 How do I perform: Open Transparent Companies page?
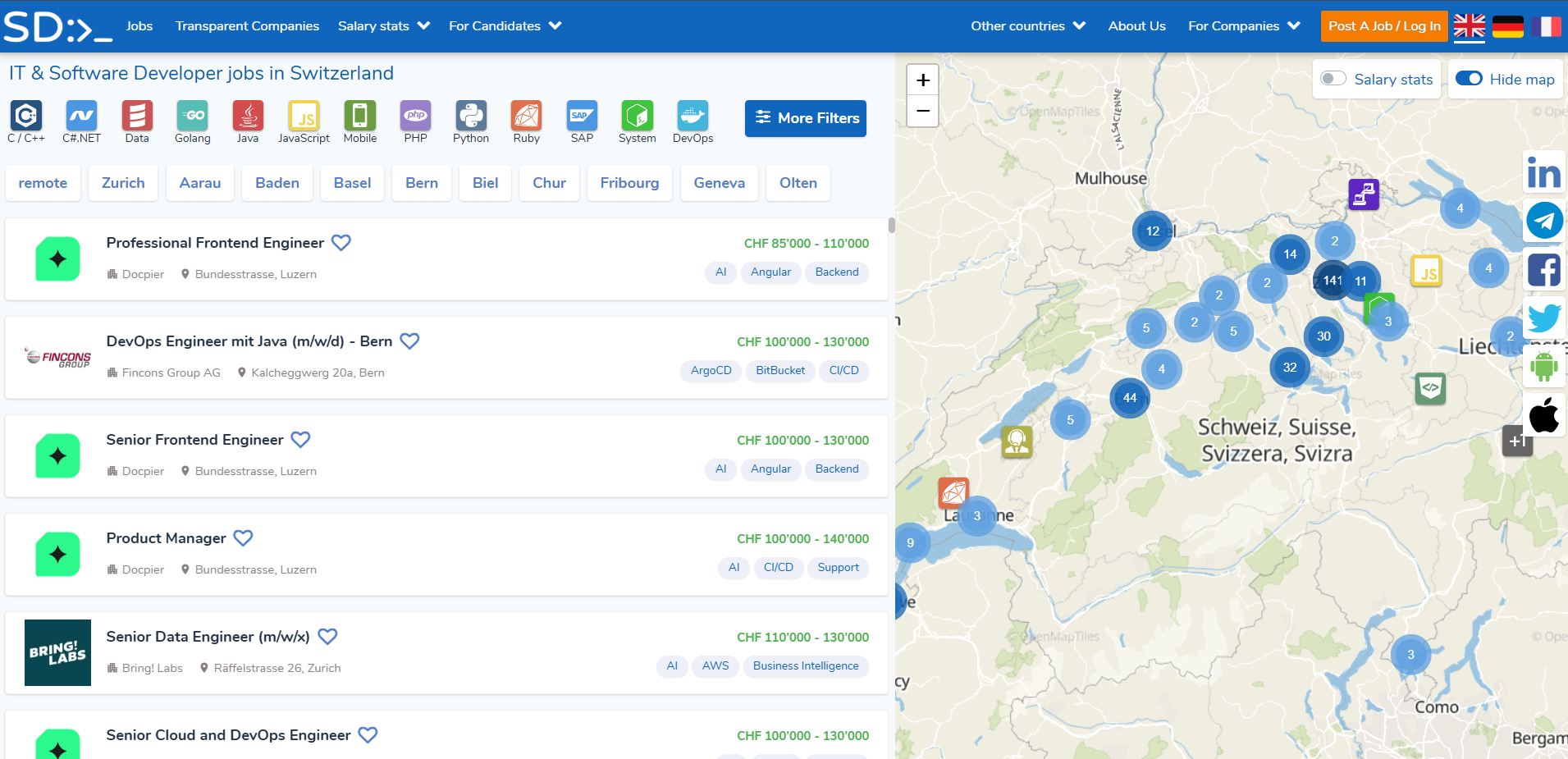(247, 26)
